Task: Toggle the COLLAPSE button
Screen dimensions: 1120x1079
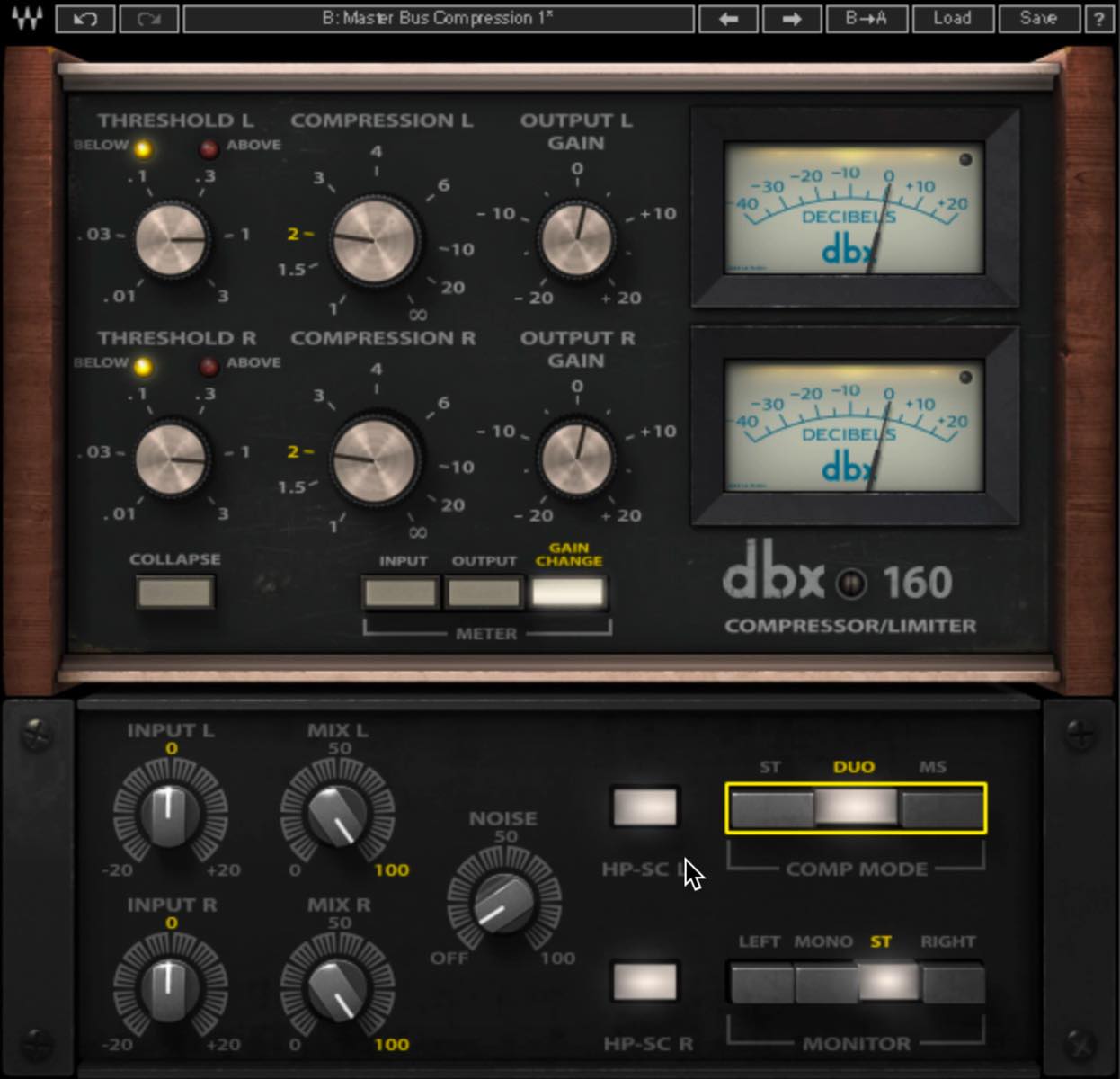Action: tap(175, 593)
